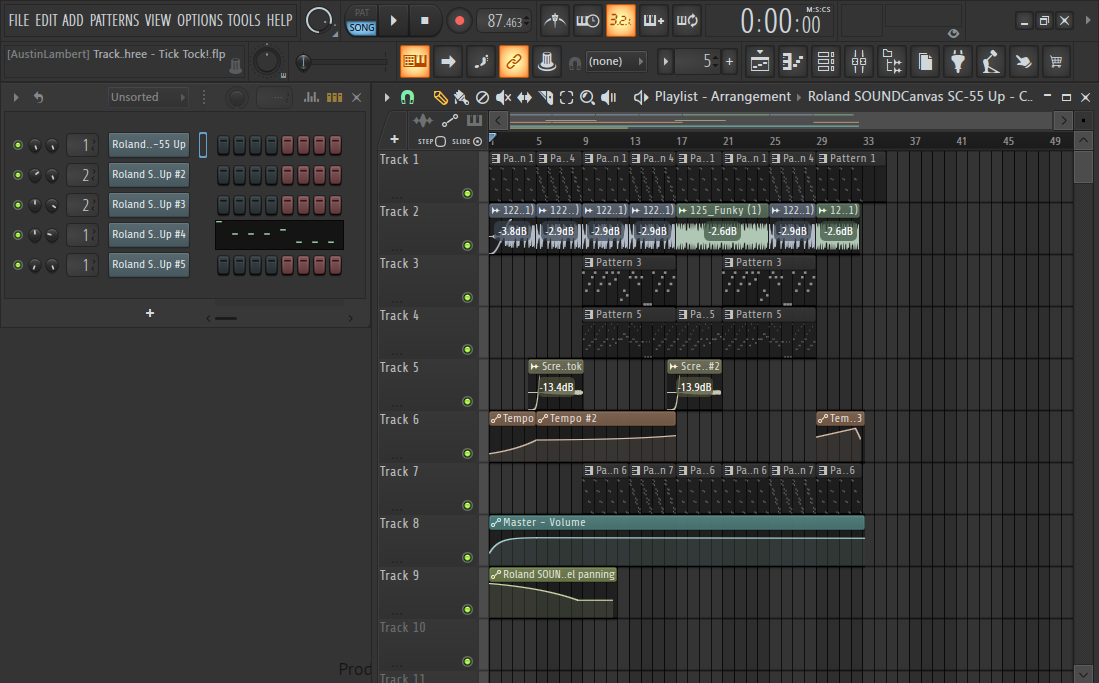Image resolution: width=1099 pixels, height=683 pixels.
Task: Click the Play button
Action: click(x=394, y=21)
